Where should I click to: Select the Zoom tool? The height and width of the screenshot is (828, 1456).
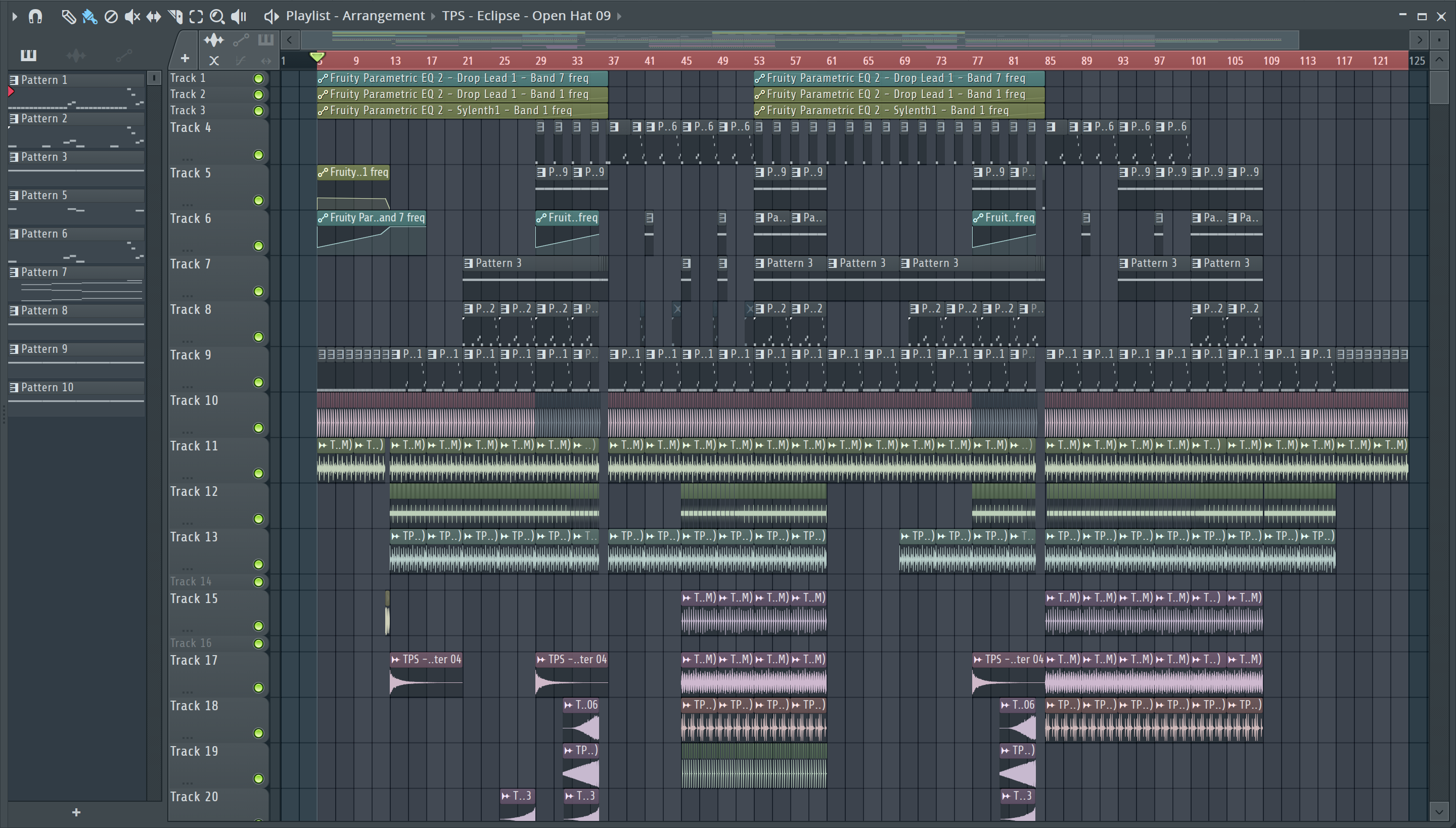coord(217,17)
